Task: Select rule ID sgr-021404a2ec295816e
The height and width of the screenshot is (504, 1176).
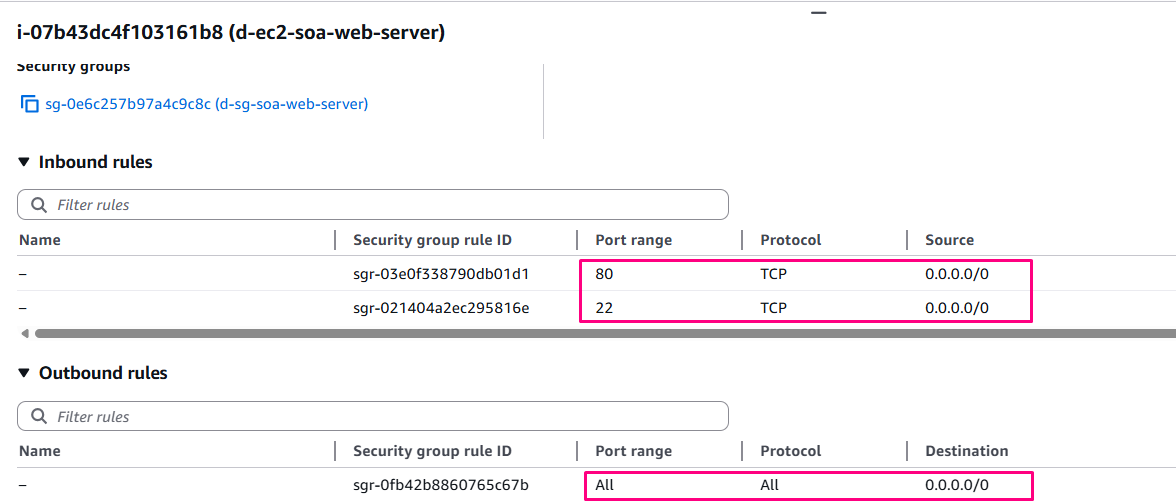Action: [x=441, y=308]
